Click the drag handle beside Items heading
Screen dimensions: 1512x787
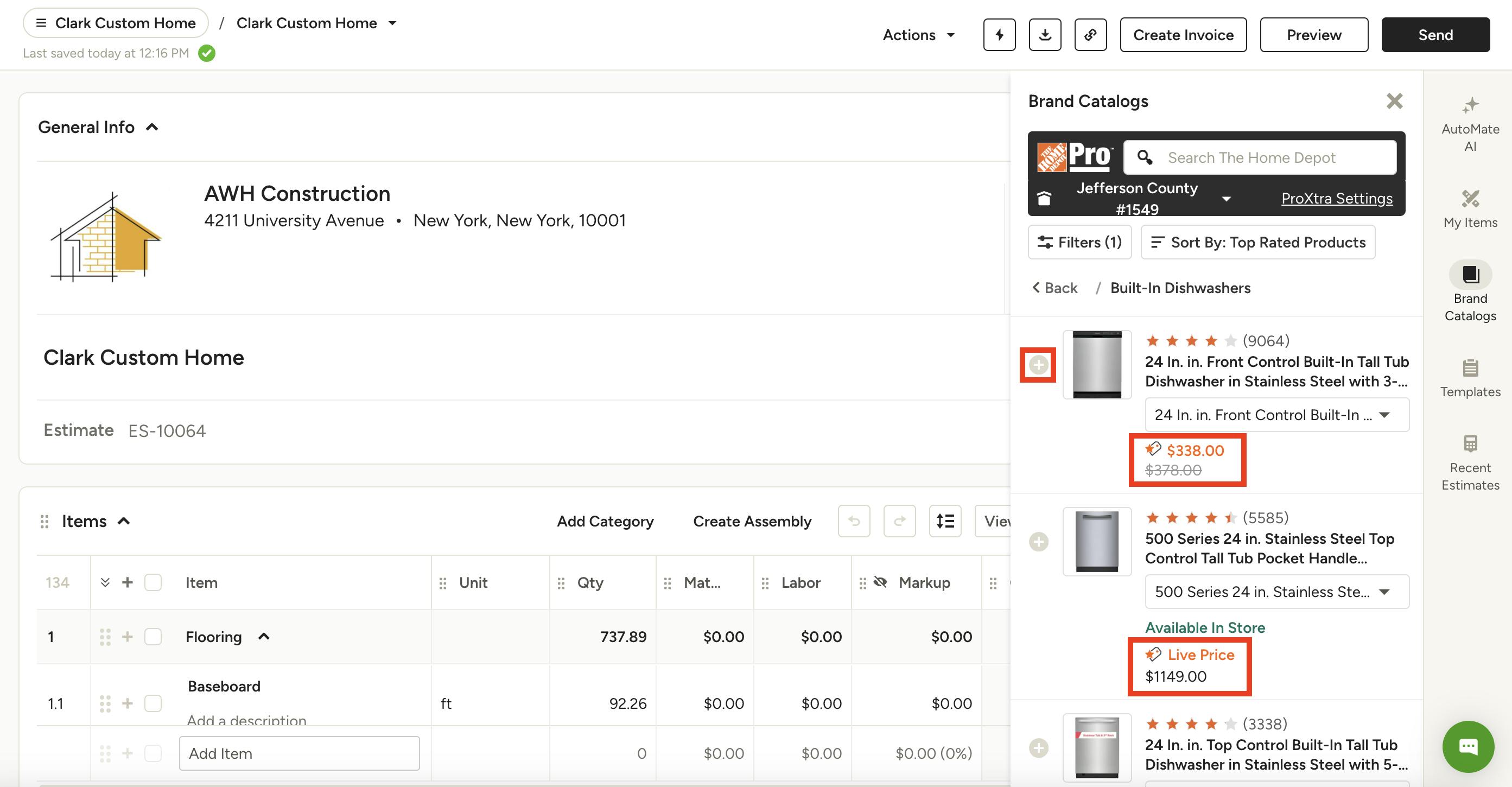[44, 521]
